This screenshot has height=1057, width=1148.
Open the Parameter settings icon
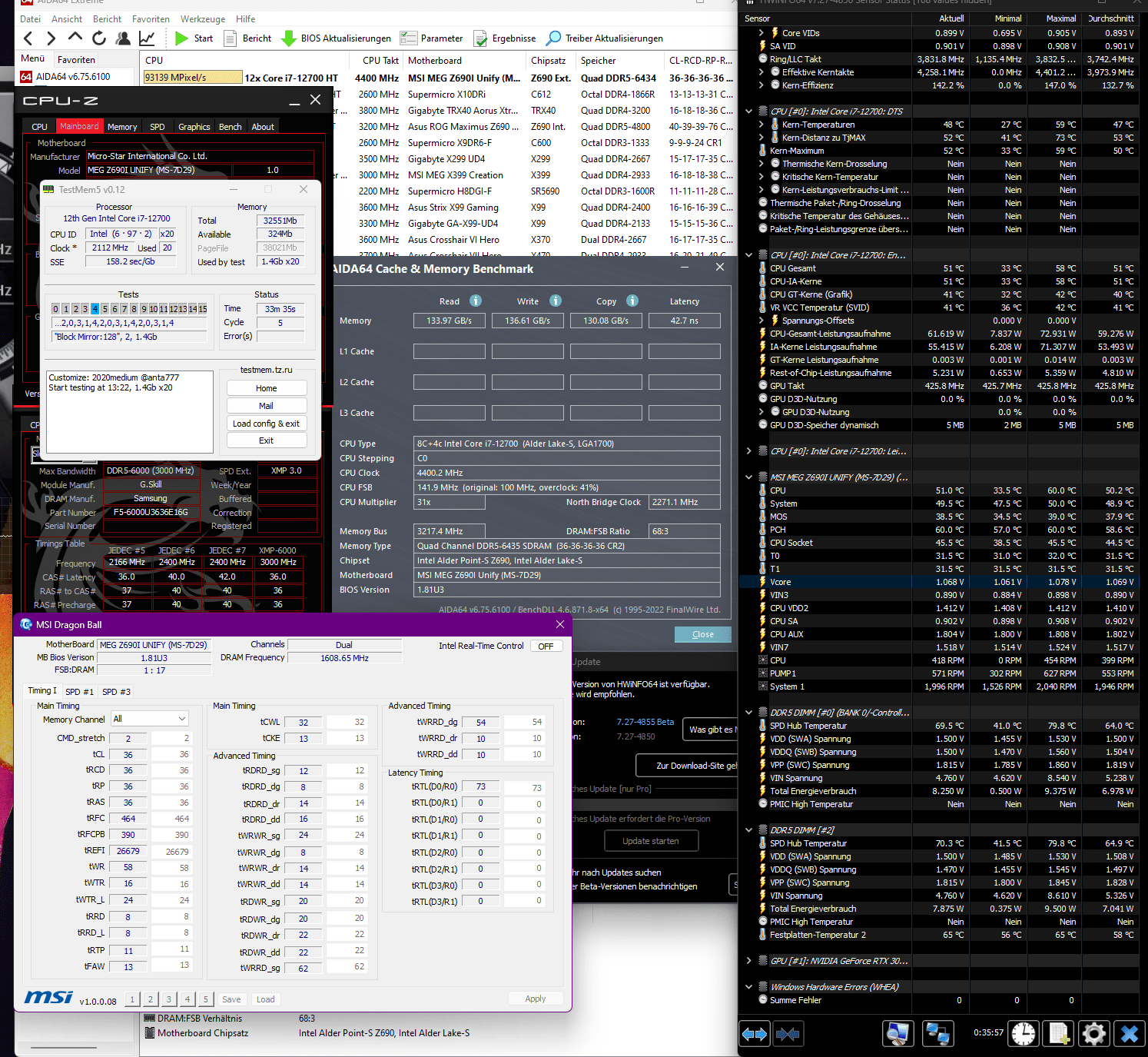409,38
